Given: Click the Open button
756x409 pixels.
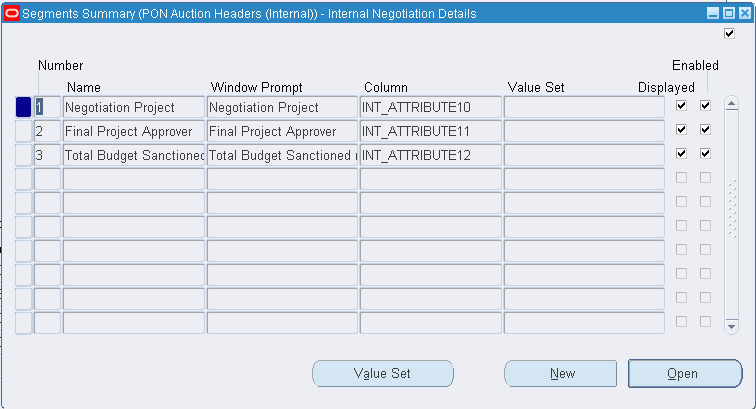Looking at the screenshot, I should [x=684, y=374].
